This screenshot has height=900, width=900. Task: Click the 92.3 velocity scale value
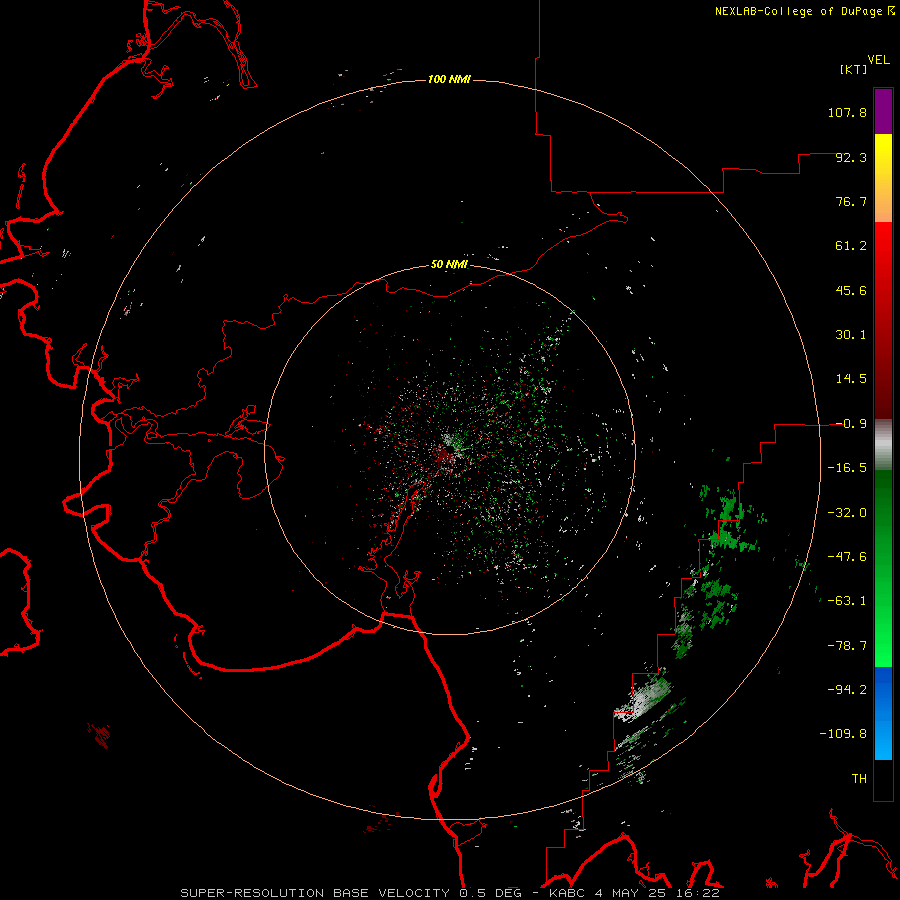click(851, 157)
